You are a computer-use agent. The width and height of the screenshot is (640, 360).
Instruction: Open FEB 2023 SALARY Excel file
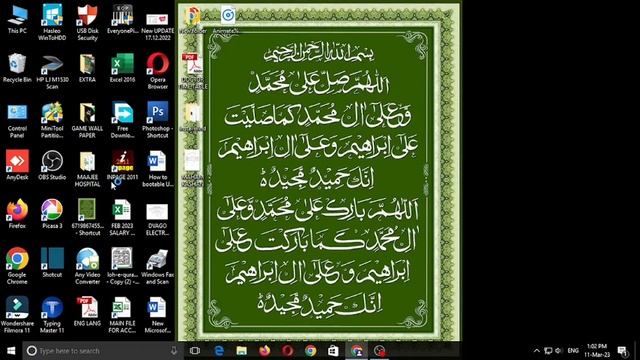[x=122, y=217]
